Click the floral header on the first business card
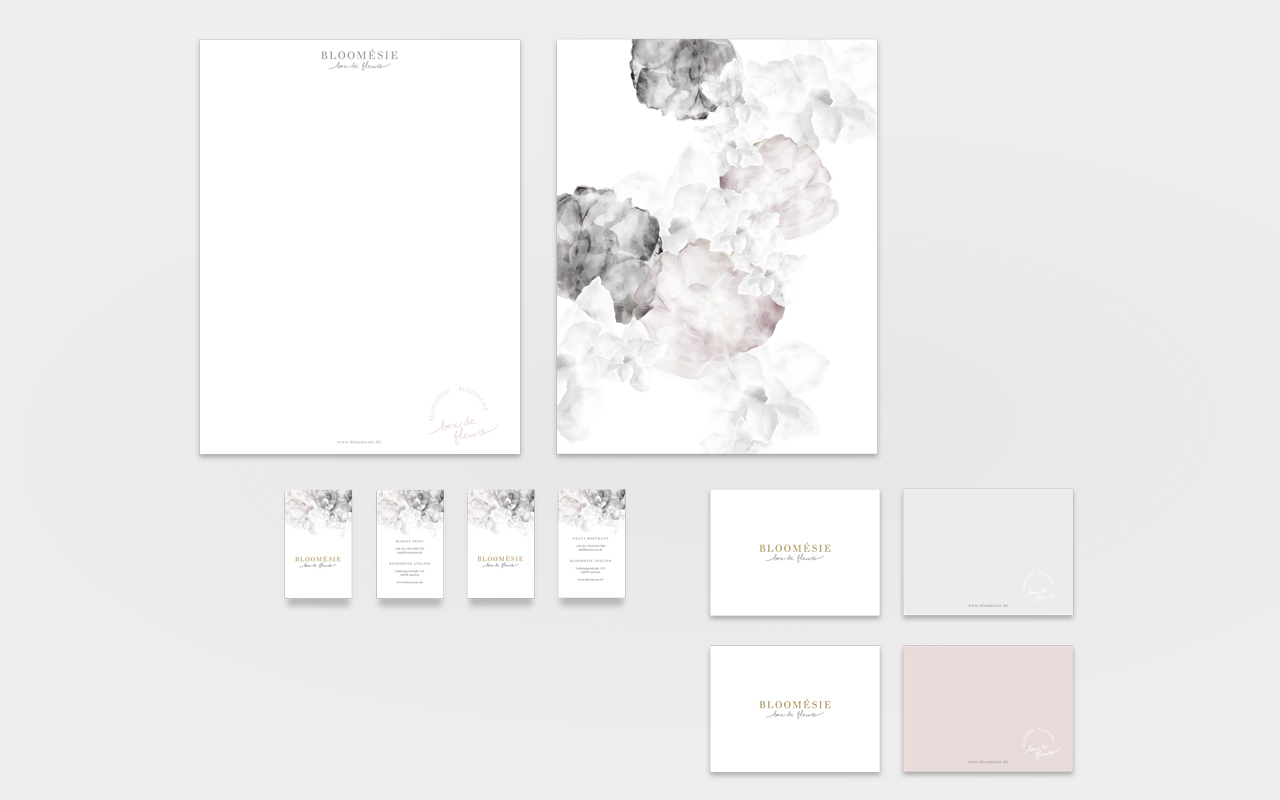 (x=318, y=508)
